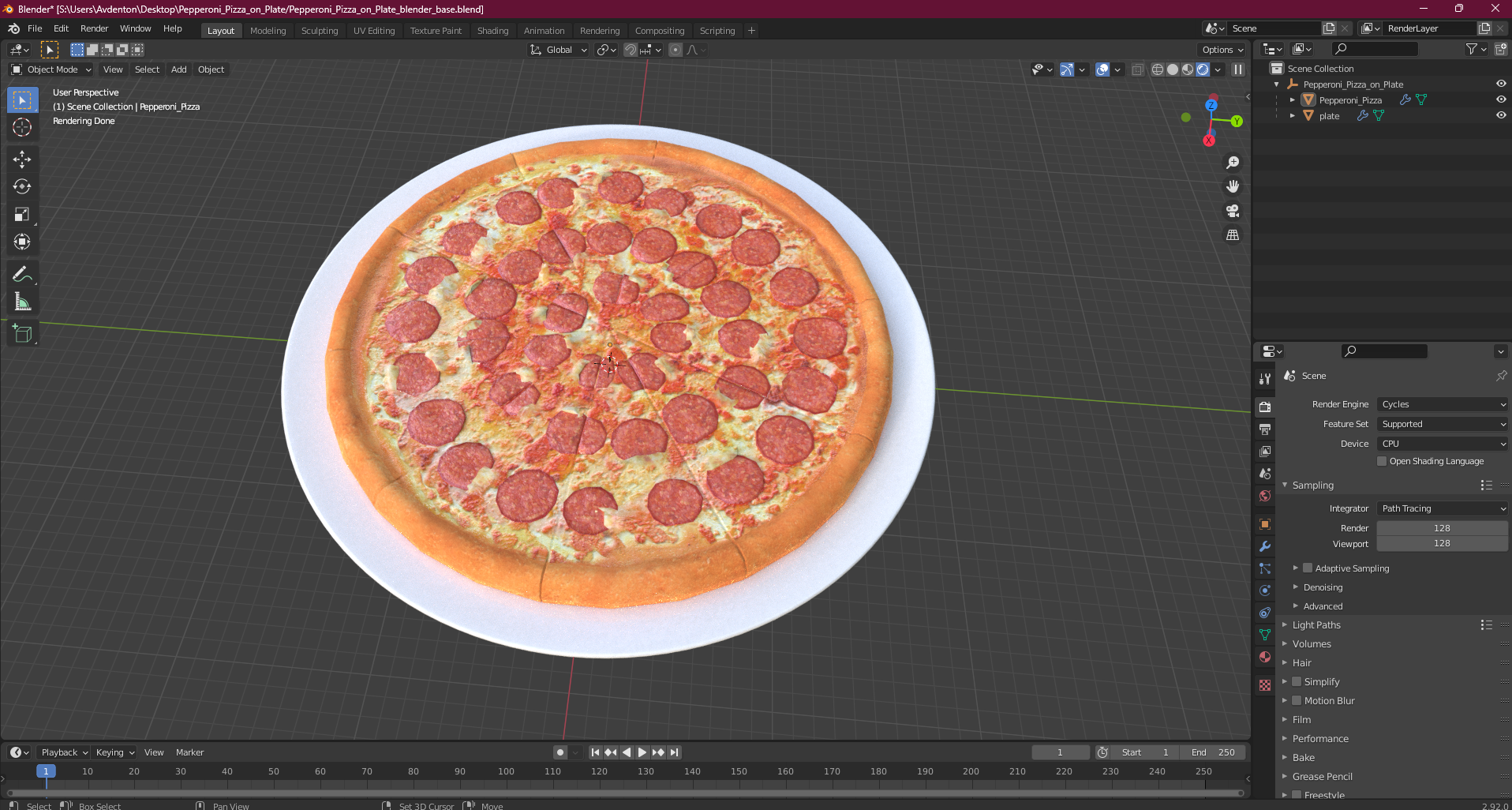
Task: Open the Material properties tab
Action: pyautogui.click(x=1265, y=657)
